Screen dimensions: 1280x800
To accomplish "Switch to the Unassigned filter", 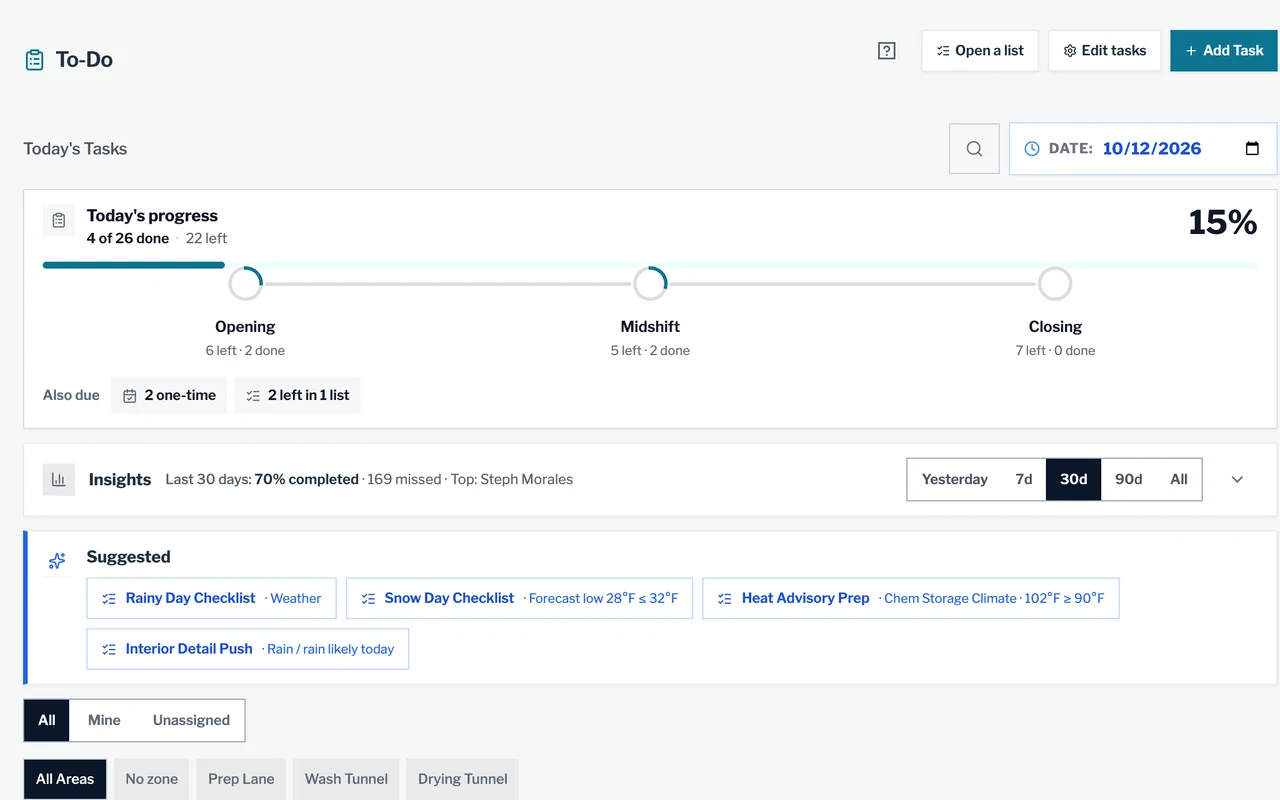I will pyautogui.click(x=191, y=720).
